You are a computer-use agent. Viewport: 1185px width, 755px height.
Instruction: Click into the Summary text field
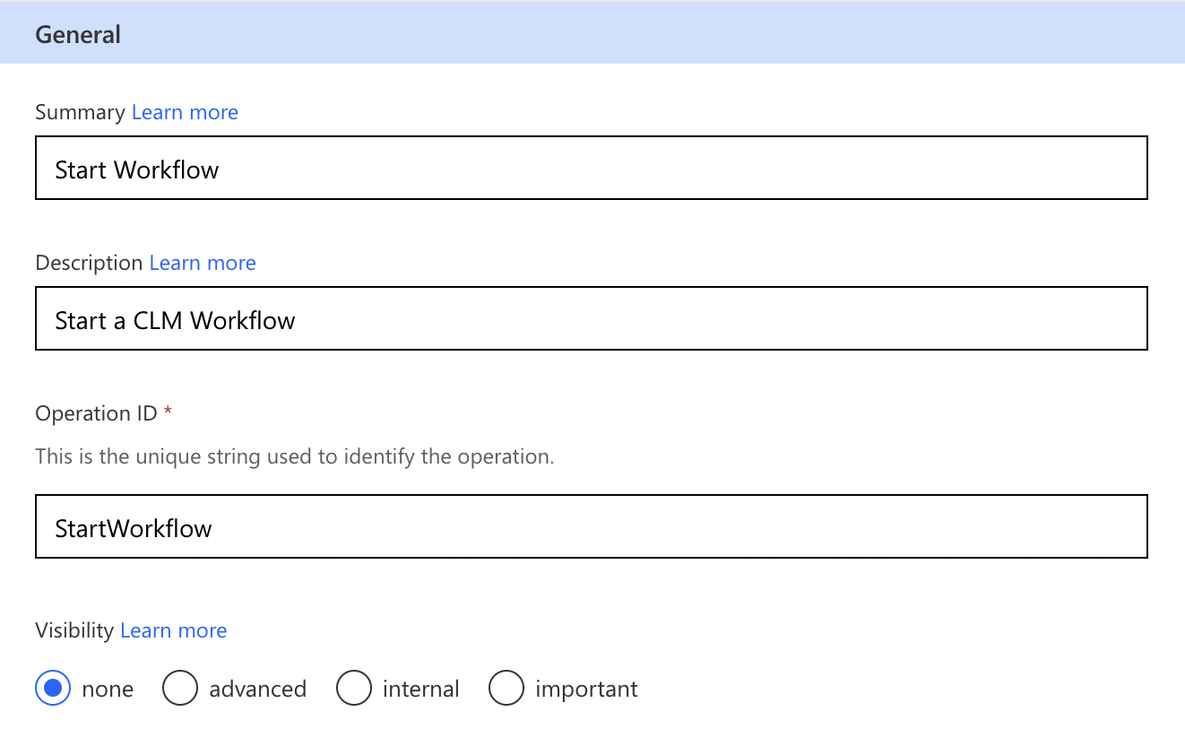pyautogui.click(x=590, y=169)
